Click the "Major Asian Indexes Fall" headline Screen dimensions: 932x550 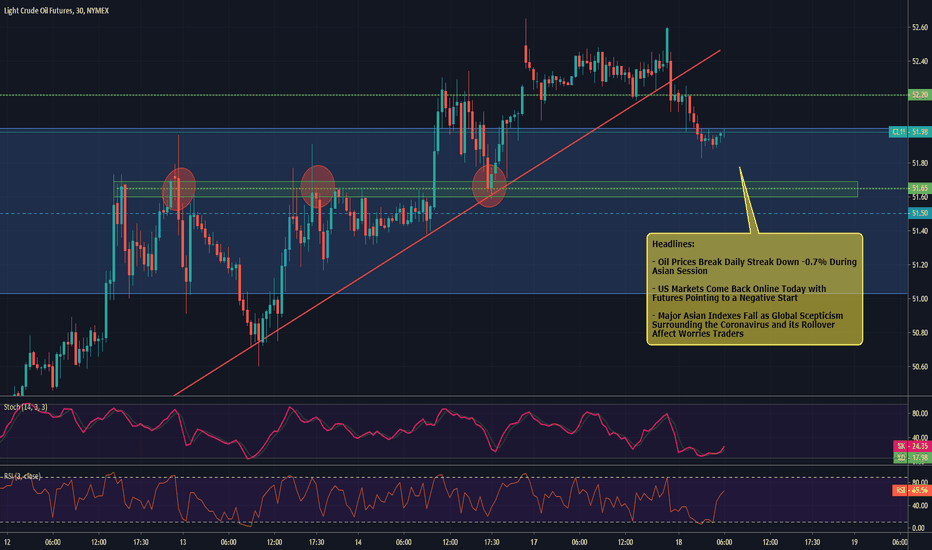747,325
